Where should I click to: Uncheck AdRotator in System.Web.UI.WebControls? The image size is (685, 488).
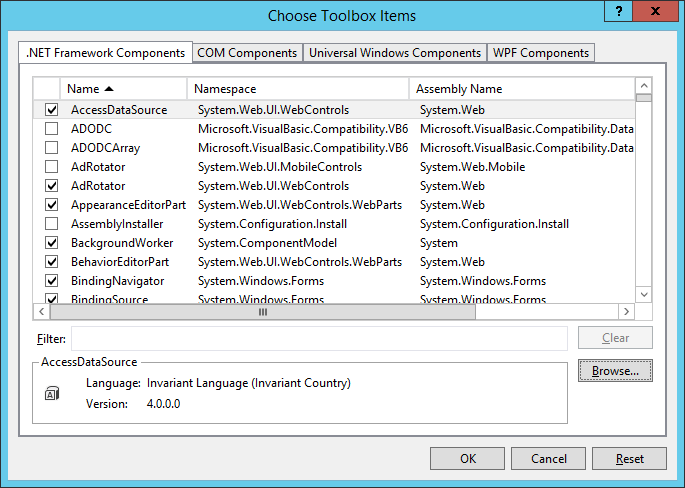point(52,186)
